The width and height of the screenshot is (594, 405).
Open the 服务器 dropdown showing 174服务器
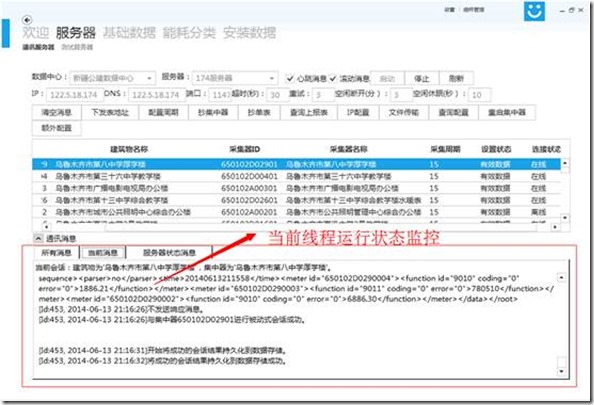[235, 78]
